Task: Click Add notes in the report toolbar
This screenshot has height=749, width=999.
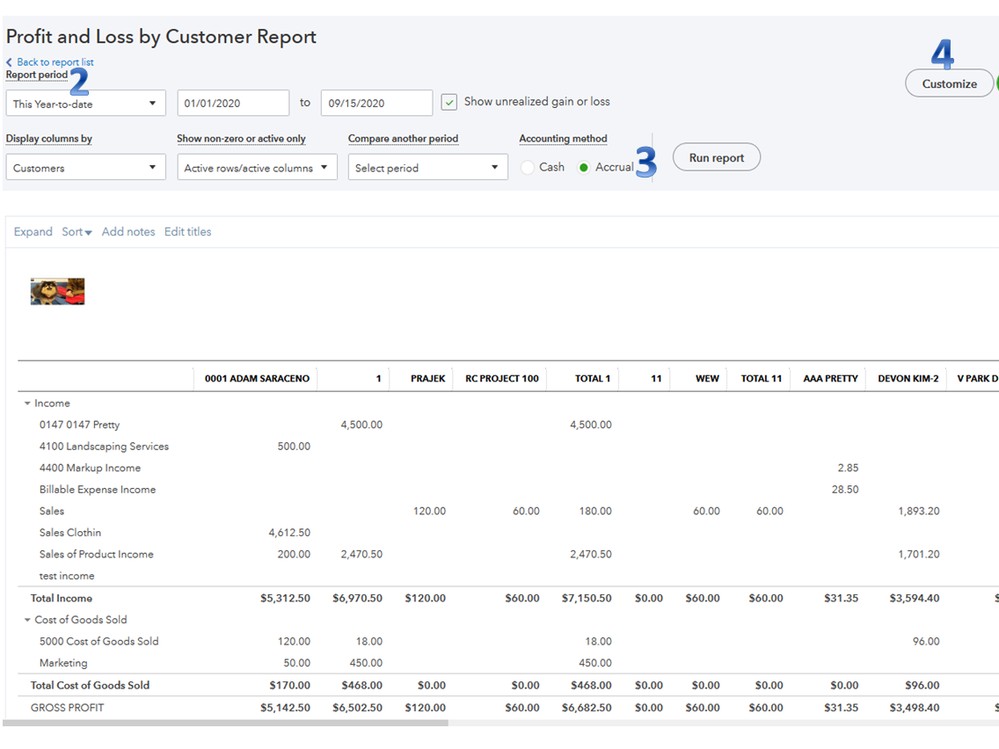Action: 128,232
